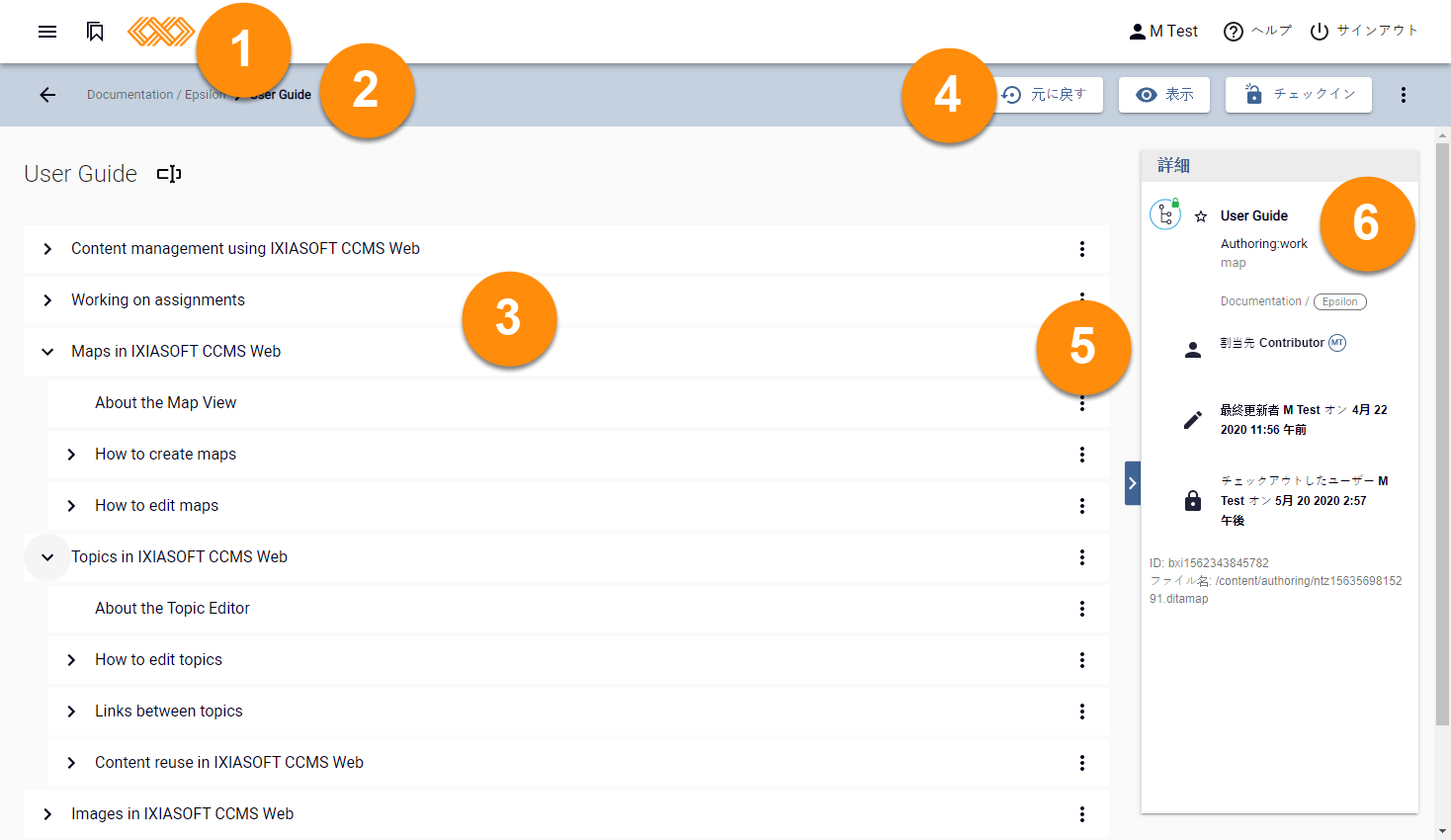The image size is (1451, 840).
Task: Click the scrollbar up arrow
Action: tap(1443, 134)
